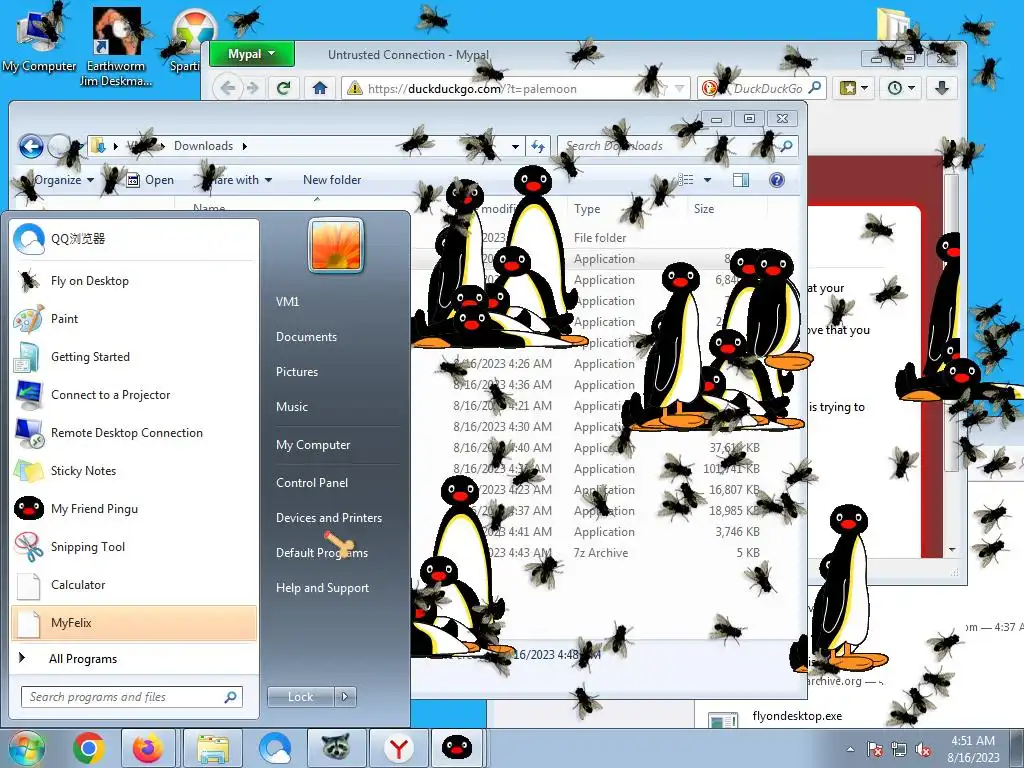Click the Lock button

[300, 697]
